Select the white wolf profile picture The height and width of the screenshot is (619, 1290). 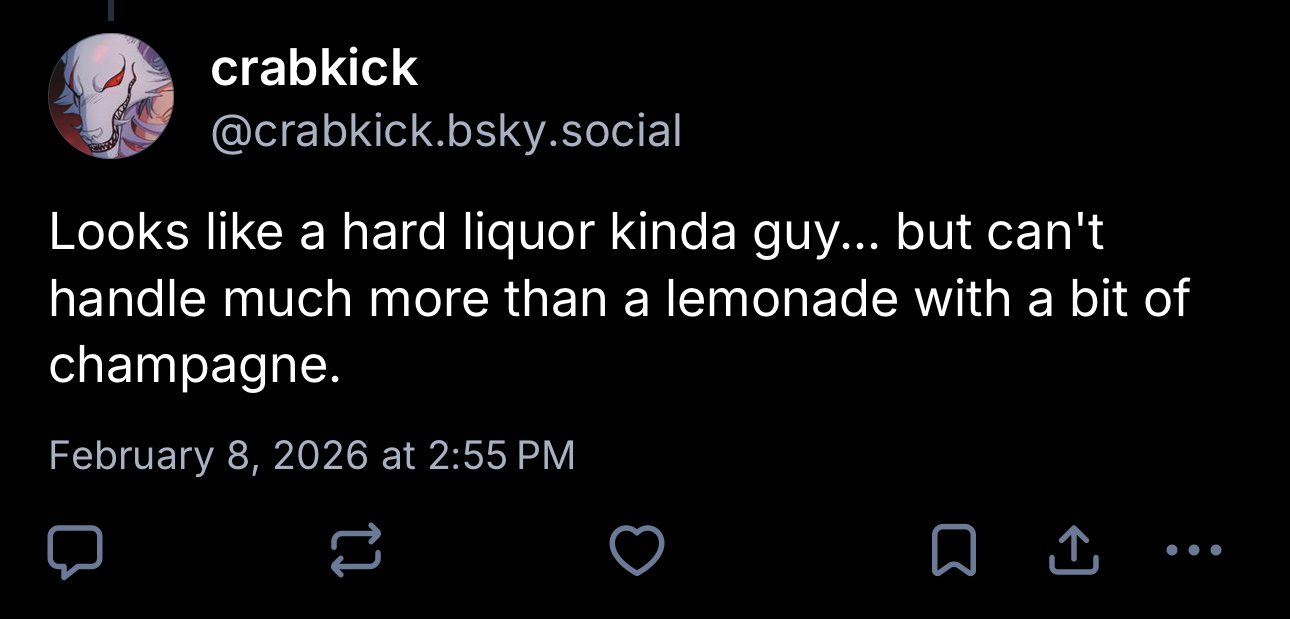[111, 96]
